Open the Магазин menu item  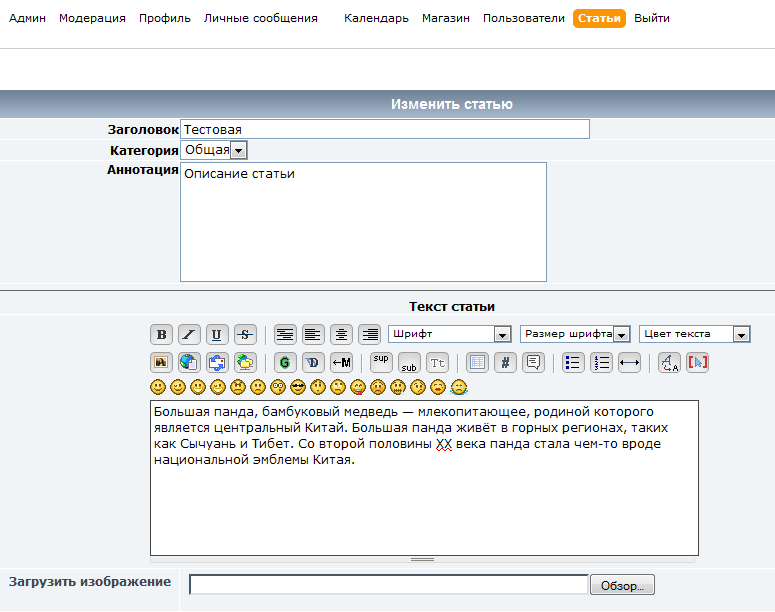(445, 18)
